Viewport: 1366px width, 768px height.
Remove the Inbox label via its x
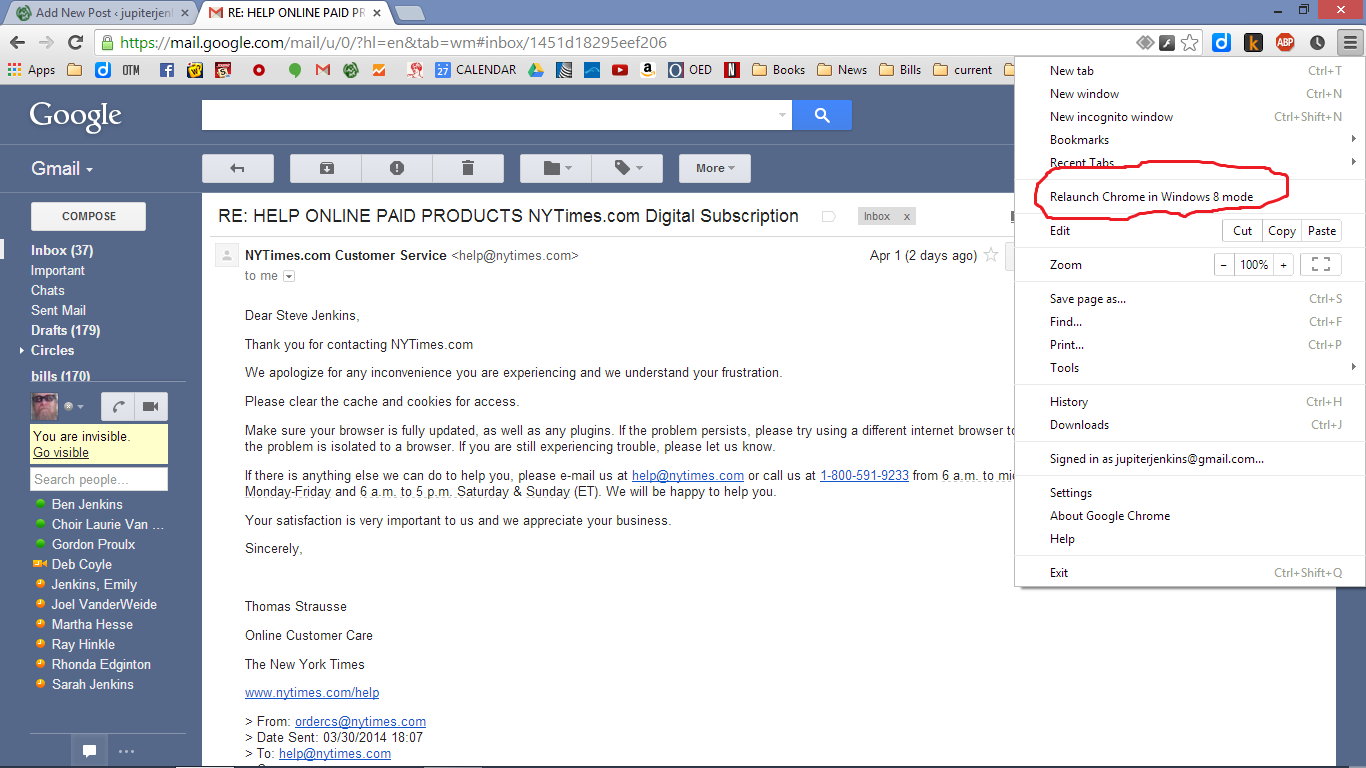[x=907, y=217]
